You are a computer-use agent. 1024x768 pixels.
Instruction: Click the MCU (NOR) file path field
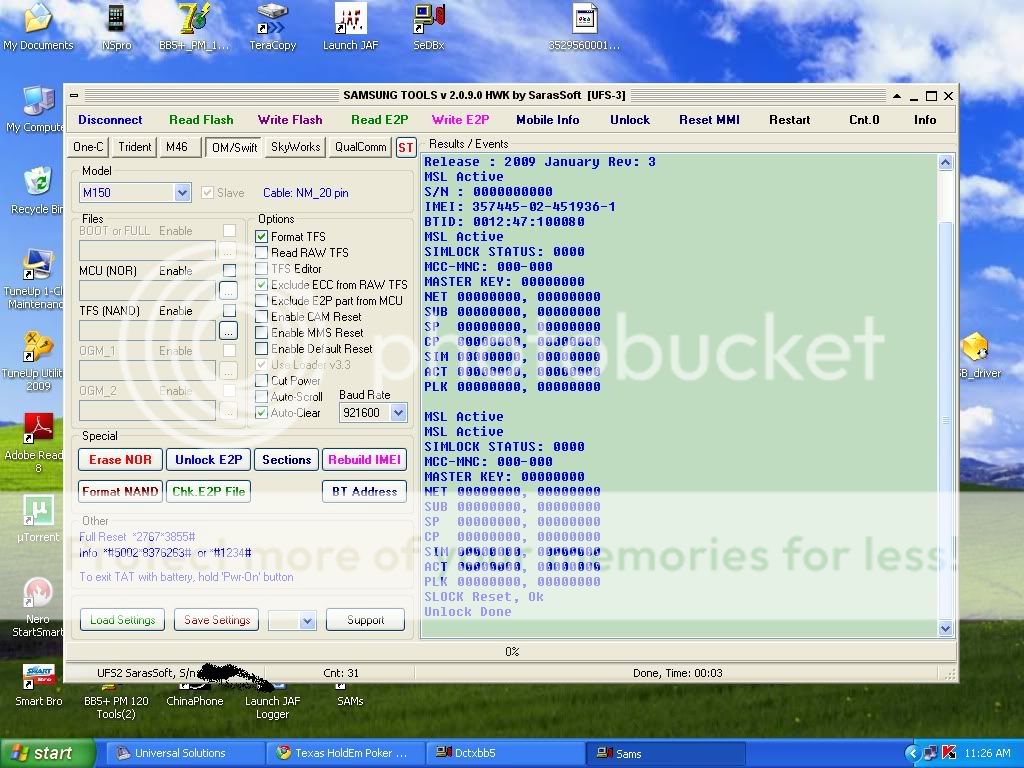[148, 290]
